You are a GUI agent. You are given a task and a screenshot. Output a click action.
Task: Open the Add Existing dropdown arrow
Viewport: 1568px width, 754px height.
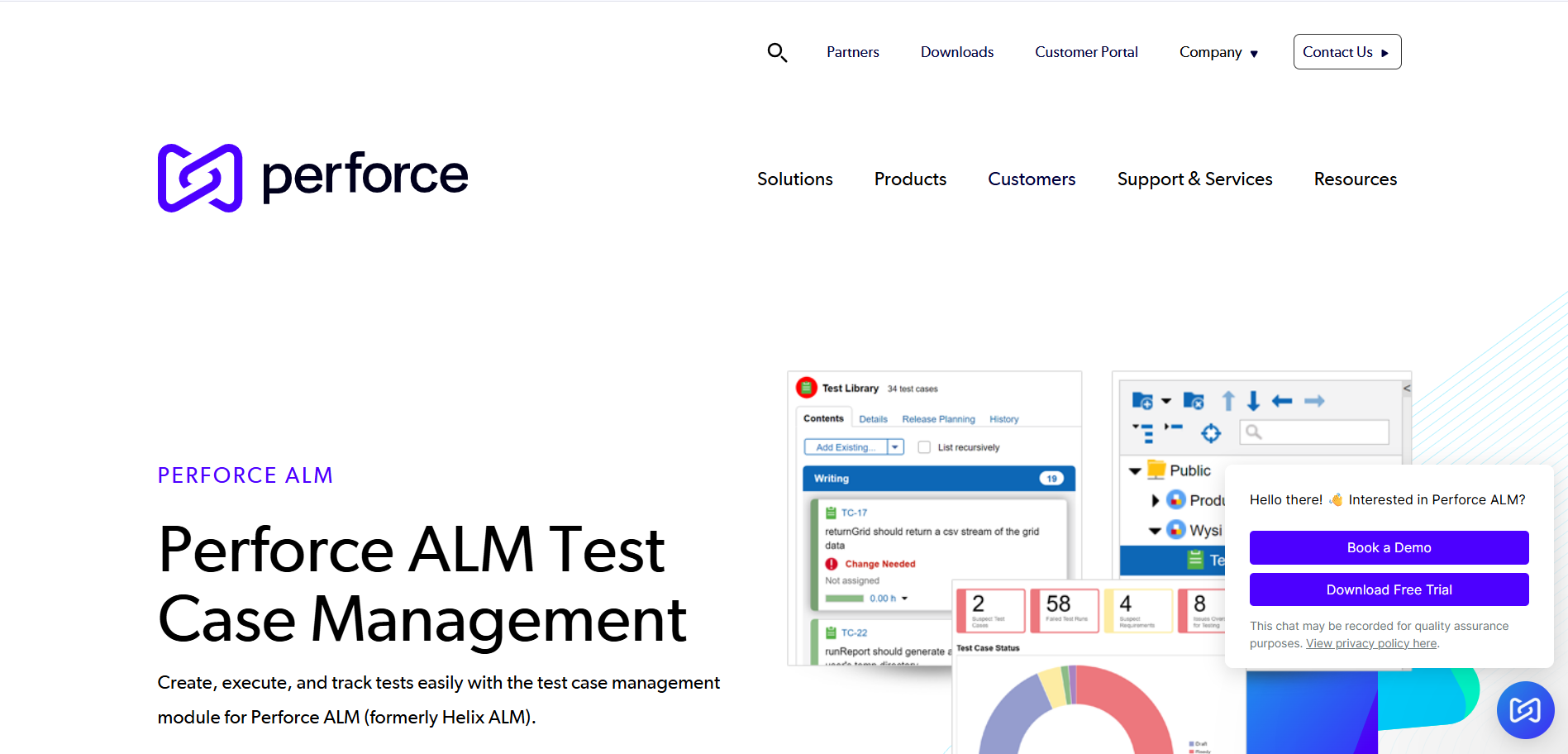coord(895,447)
